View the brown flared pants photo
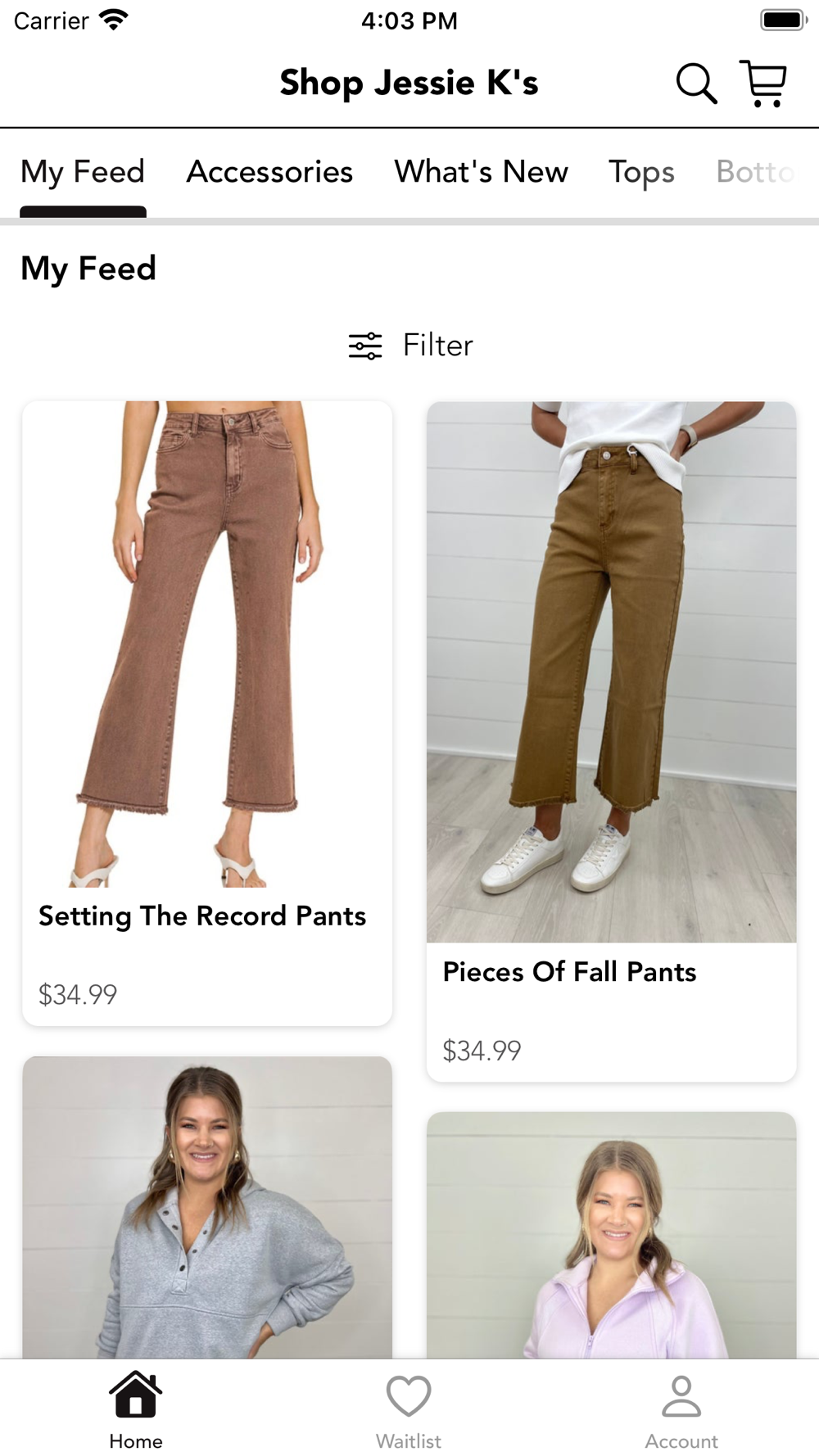Viewport: 819px width, 1456px height. pos(207,644)
